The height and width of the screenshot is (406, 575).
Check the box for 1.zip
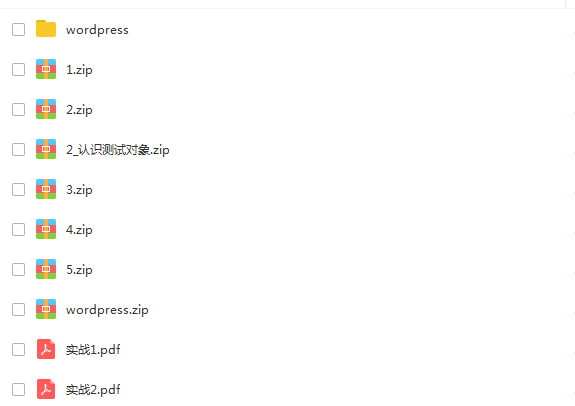[18, 69]
